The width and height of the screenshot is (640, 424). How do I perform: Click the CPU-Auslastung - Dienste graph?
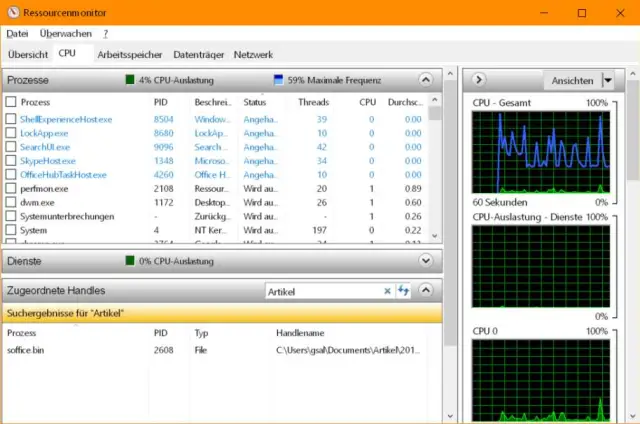tap(541, 266)
